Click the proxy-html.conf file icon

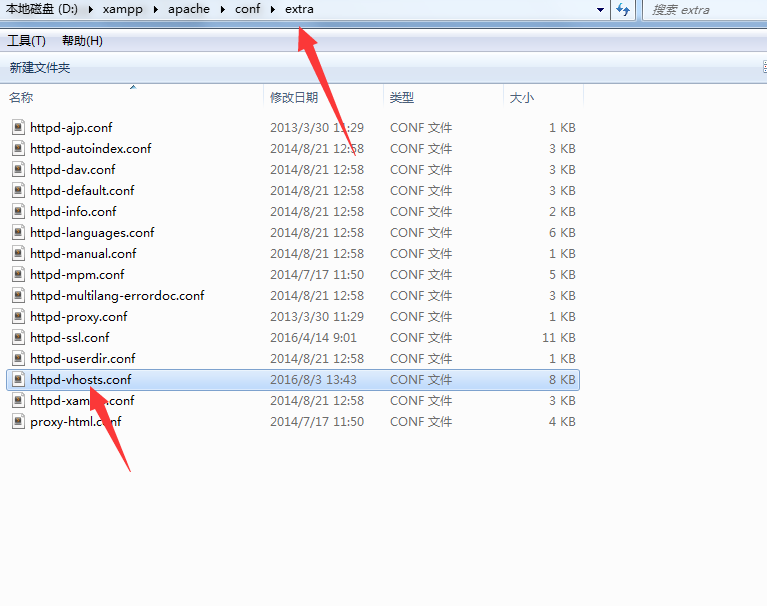(18, 422)
